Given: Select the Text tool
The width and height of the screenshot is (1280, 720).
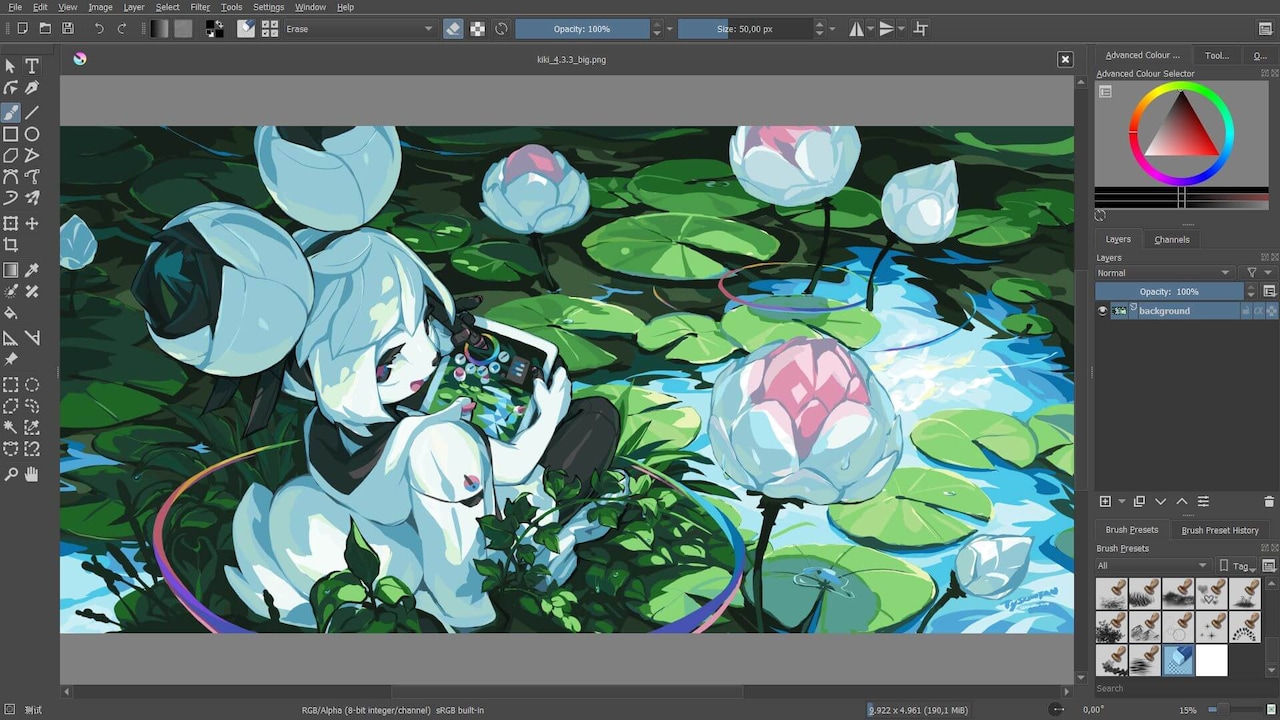Looking at the screenshot, I should (31, 66).
